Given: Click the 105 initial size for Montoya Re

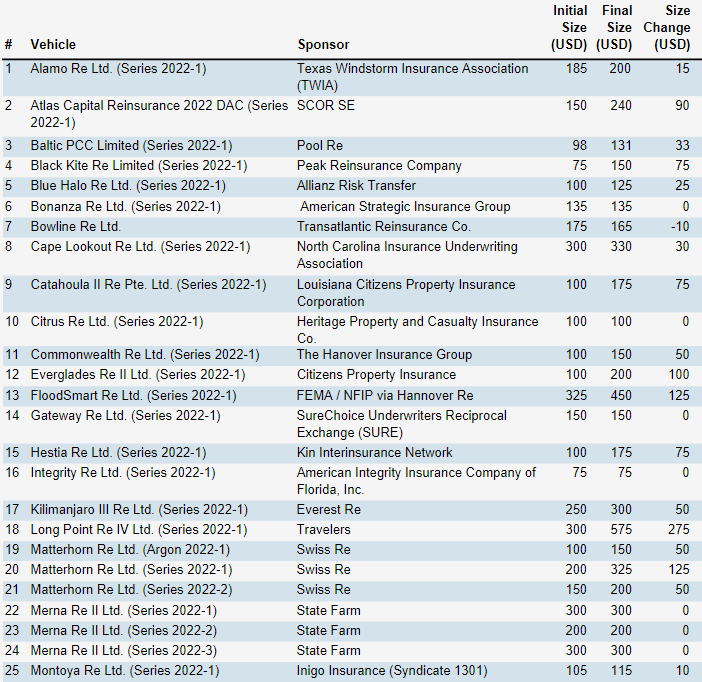Looking at the screenshot, I should (x=576, y=671).
